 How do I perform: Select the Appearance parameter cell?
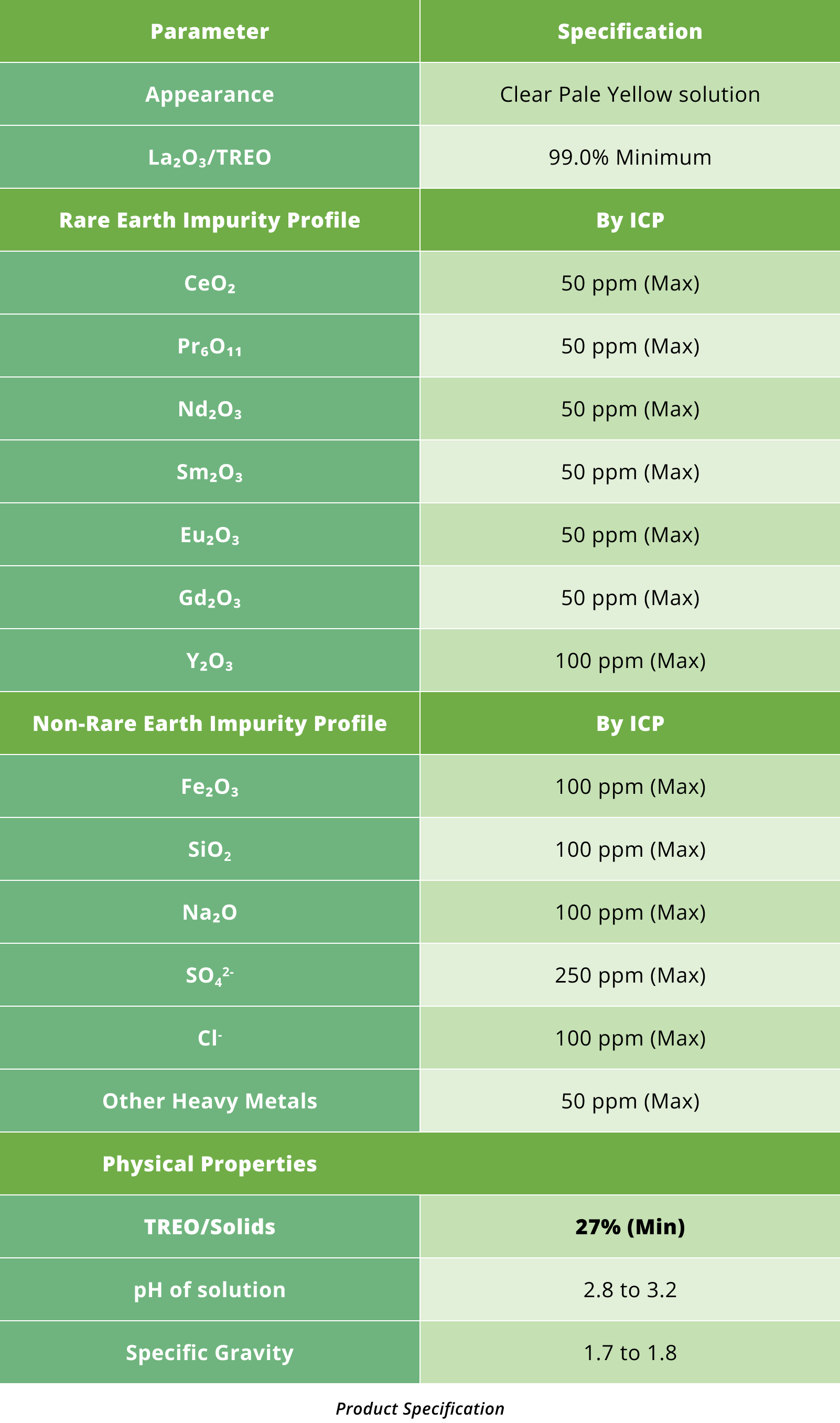point(209,94)
